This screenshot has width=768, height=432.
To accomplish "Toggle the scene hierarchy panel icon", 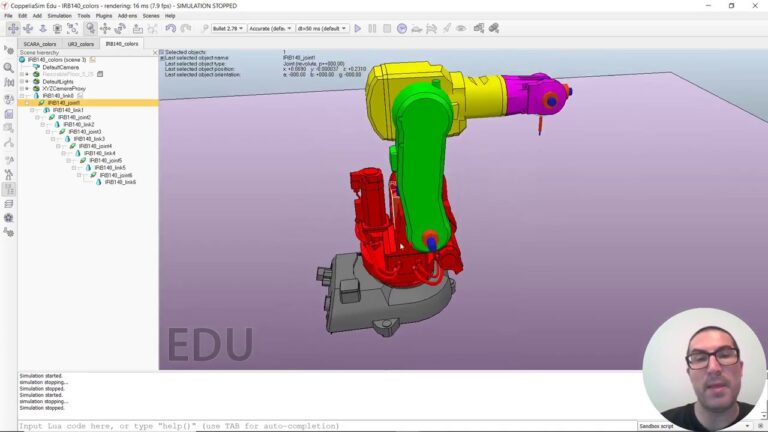I will 9,190.
